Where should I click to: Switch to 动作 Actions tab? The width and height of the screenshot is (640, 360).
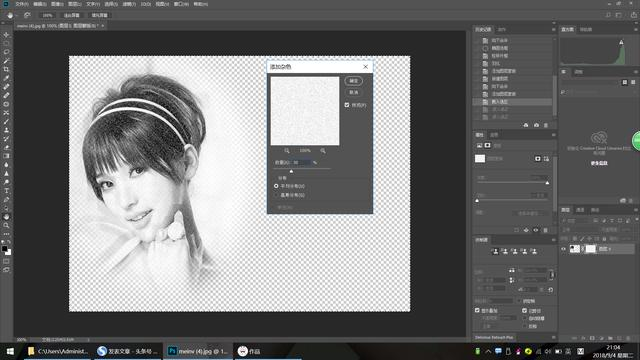pyautogui.click(x=502, y=29)
